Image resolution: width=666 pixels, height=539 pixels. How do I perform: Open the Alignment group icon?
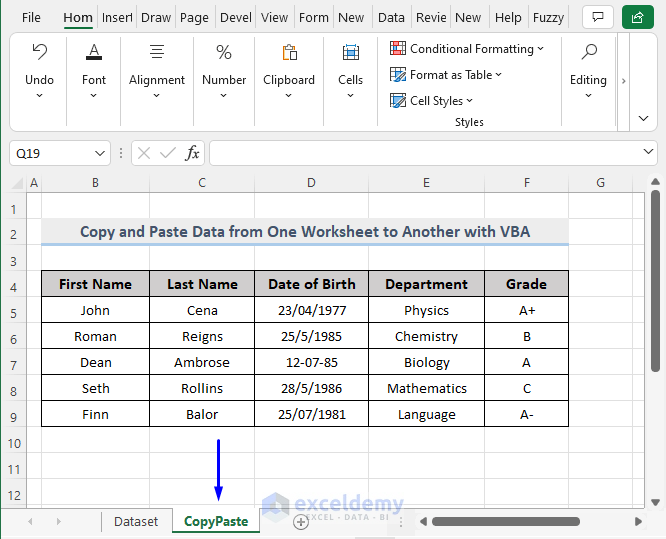point(157,53)
